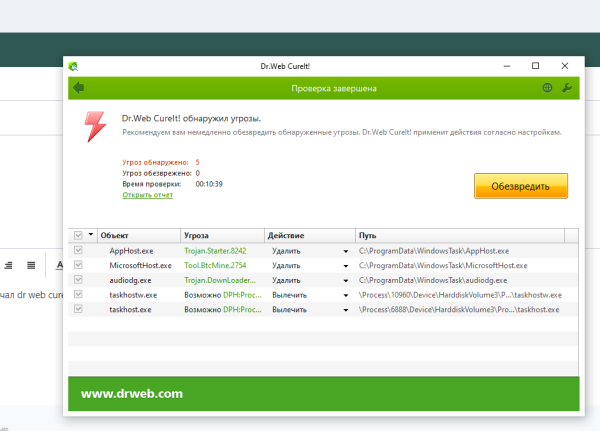
Task: Toggle the select-all checkbox in table header
Action: click(x=78, y=235)
